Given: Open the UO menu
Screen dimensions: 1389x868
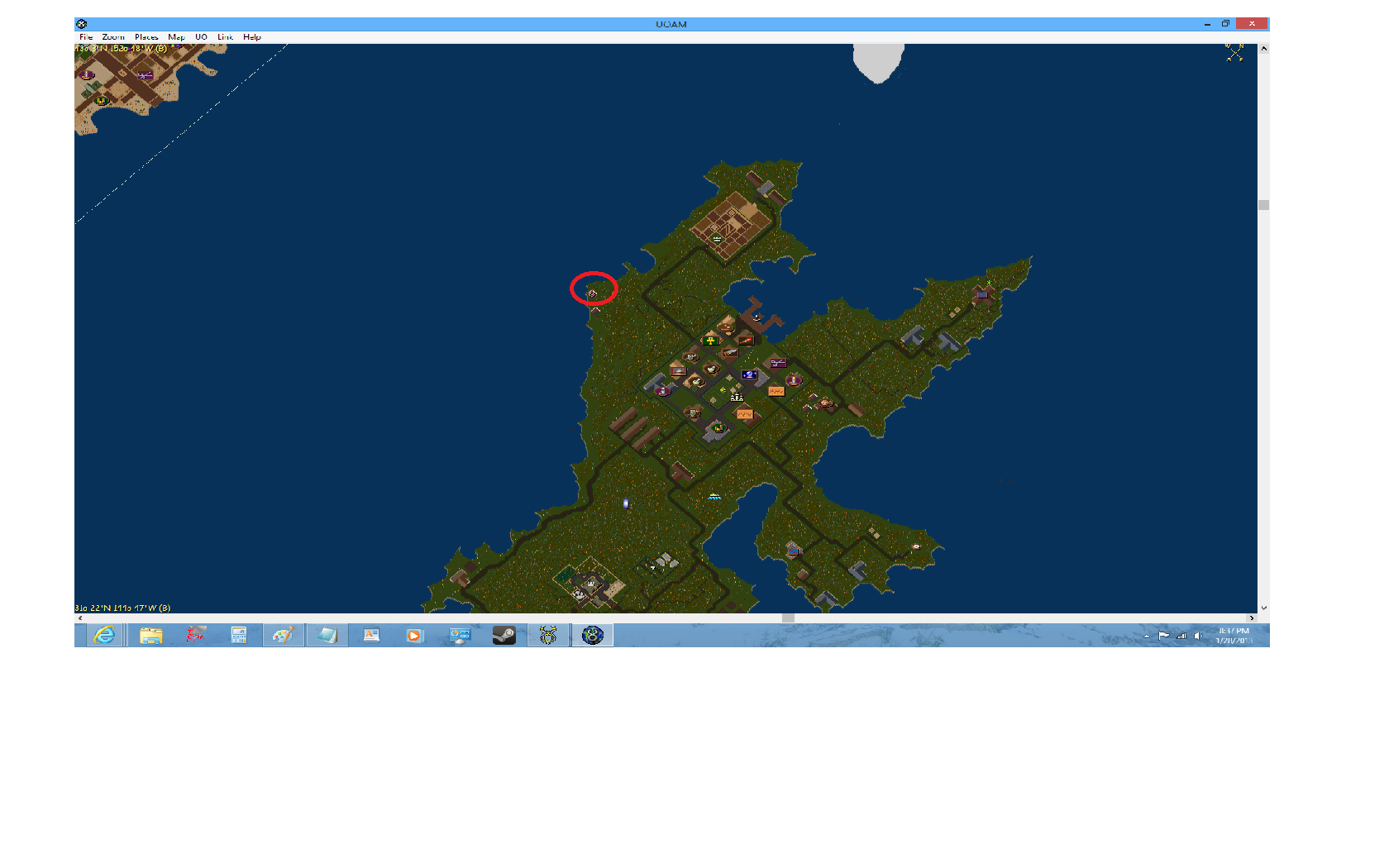Looking at the screenshot, I should tap(201, 37).
